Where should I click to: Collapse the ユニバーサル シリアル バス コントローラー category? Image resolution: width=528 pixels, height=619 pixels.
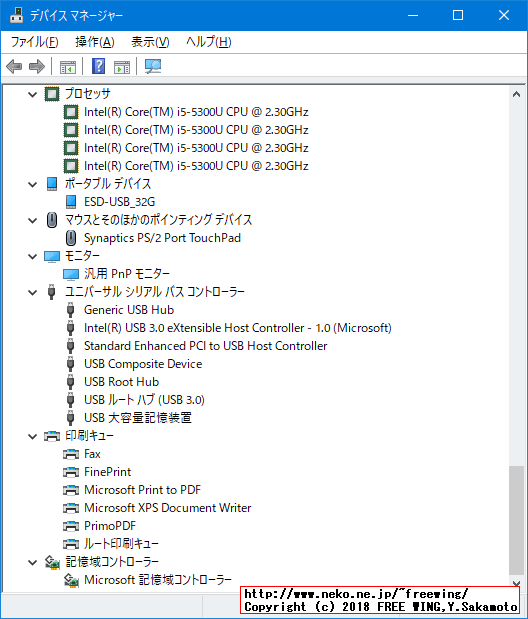[x=33, y=293]
